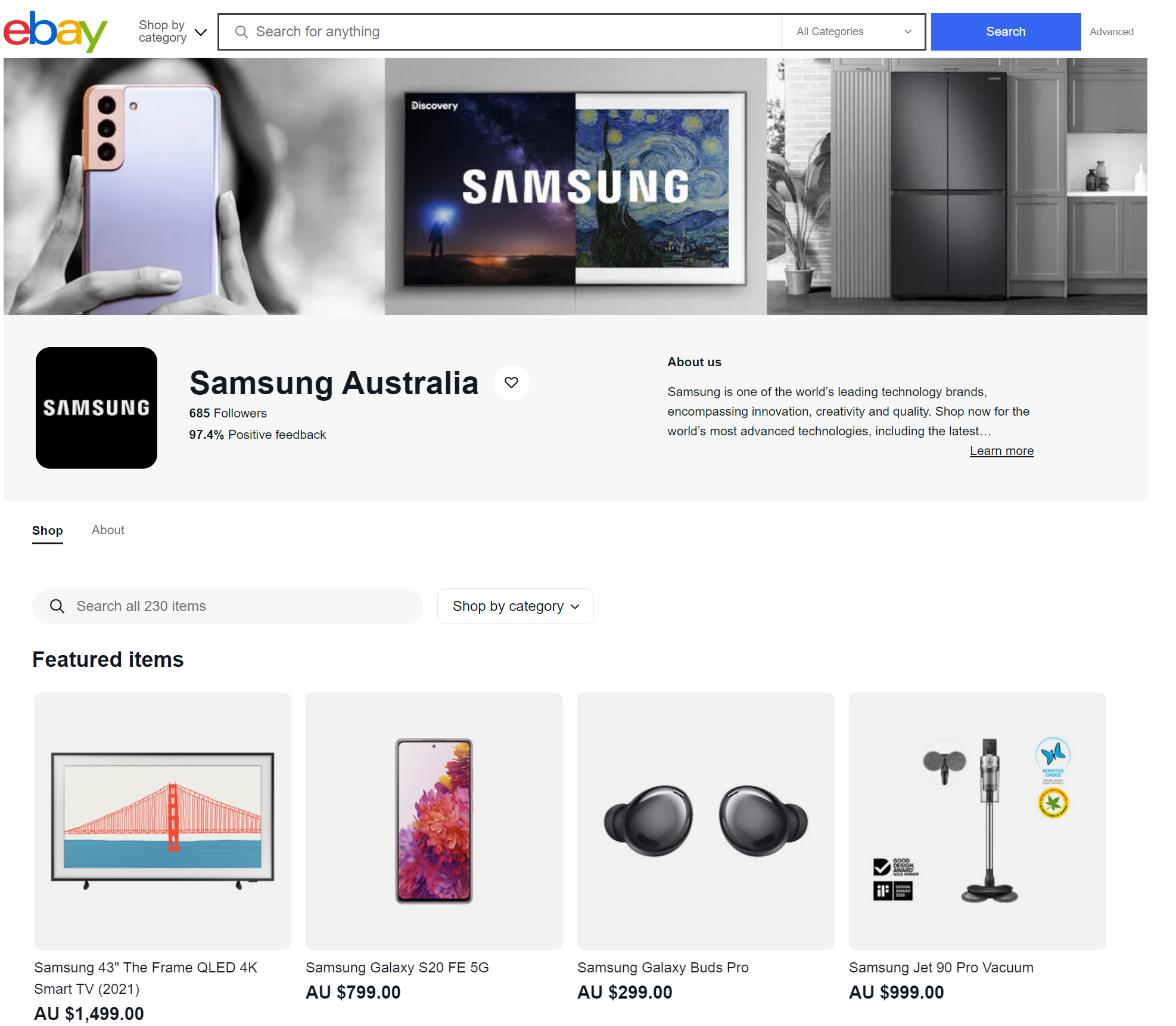
Task: Open the Jet 90 Pro Vacuum image
Action: (x=978, y=821)
